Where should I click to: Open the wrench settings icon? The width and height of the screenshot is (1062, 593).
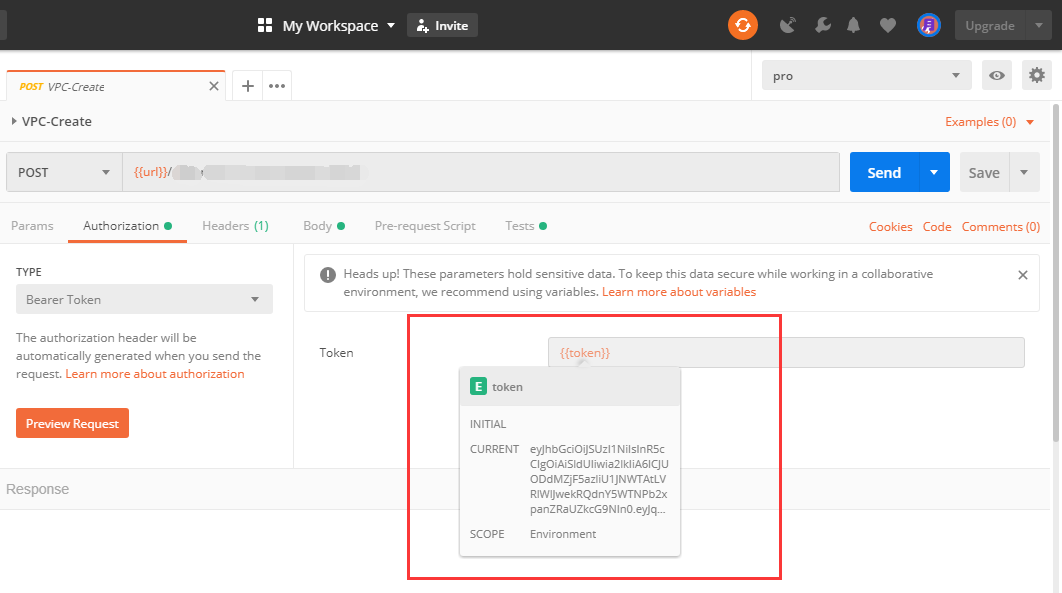822,26
